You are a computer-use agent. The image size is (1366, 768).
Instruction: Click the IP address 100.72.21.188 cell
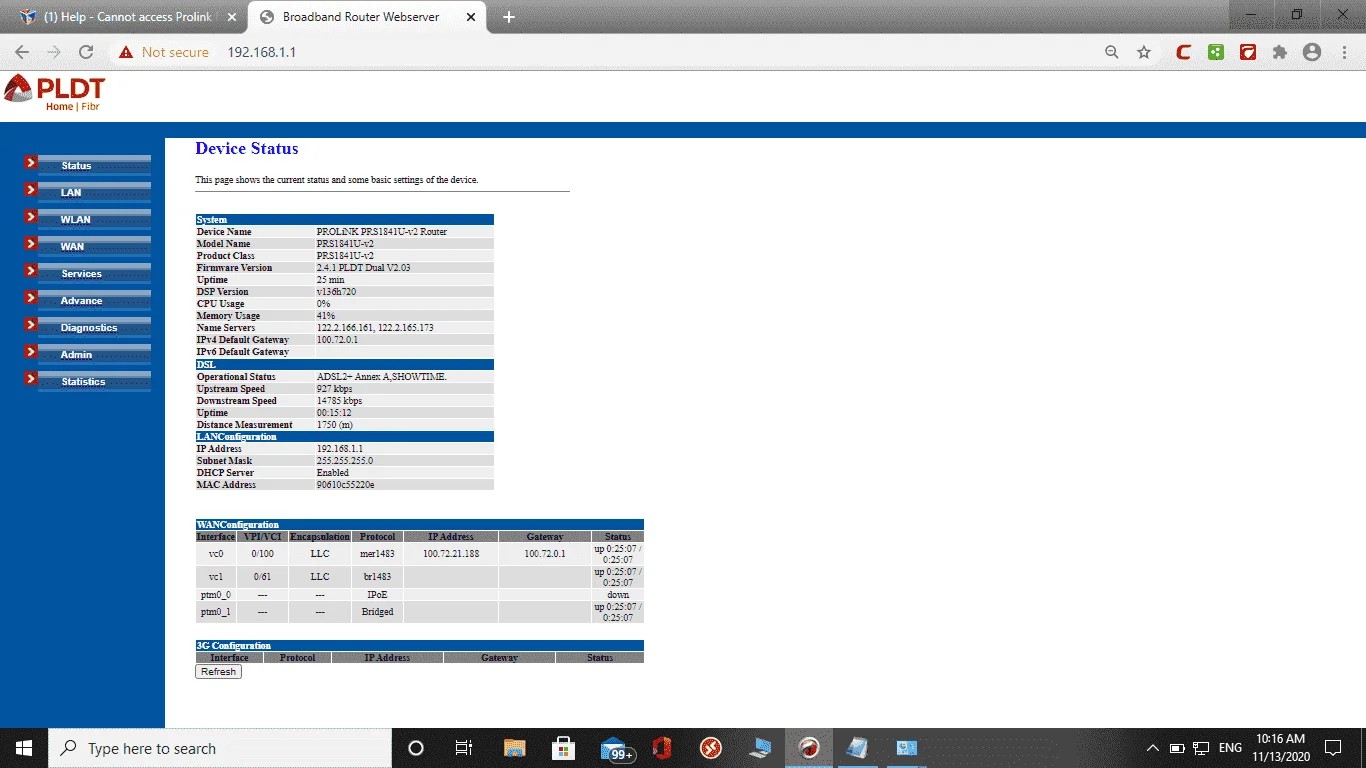451,554
